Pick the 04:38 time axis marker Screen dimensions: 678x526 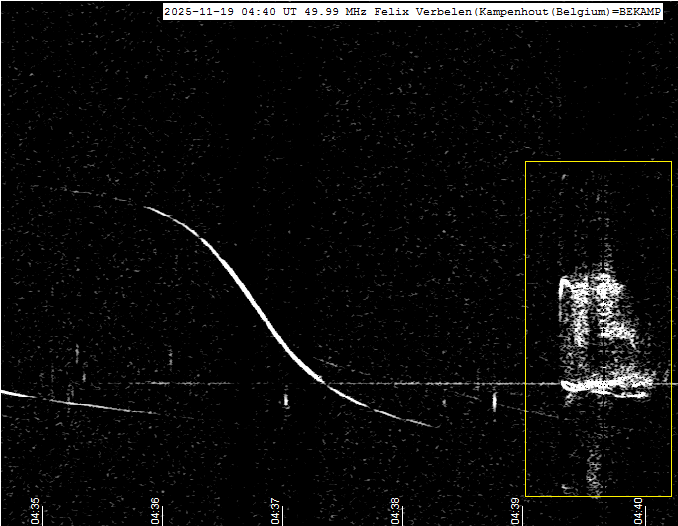pos(396,510)
